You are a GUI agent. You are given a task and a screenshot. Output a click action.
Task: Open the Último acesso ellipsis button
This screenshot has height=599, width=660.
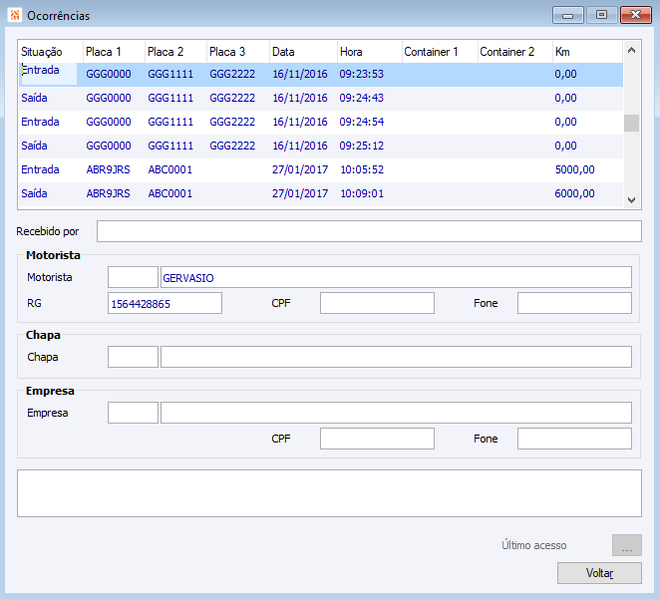tap(627, 545)
